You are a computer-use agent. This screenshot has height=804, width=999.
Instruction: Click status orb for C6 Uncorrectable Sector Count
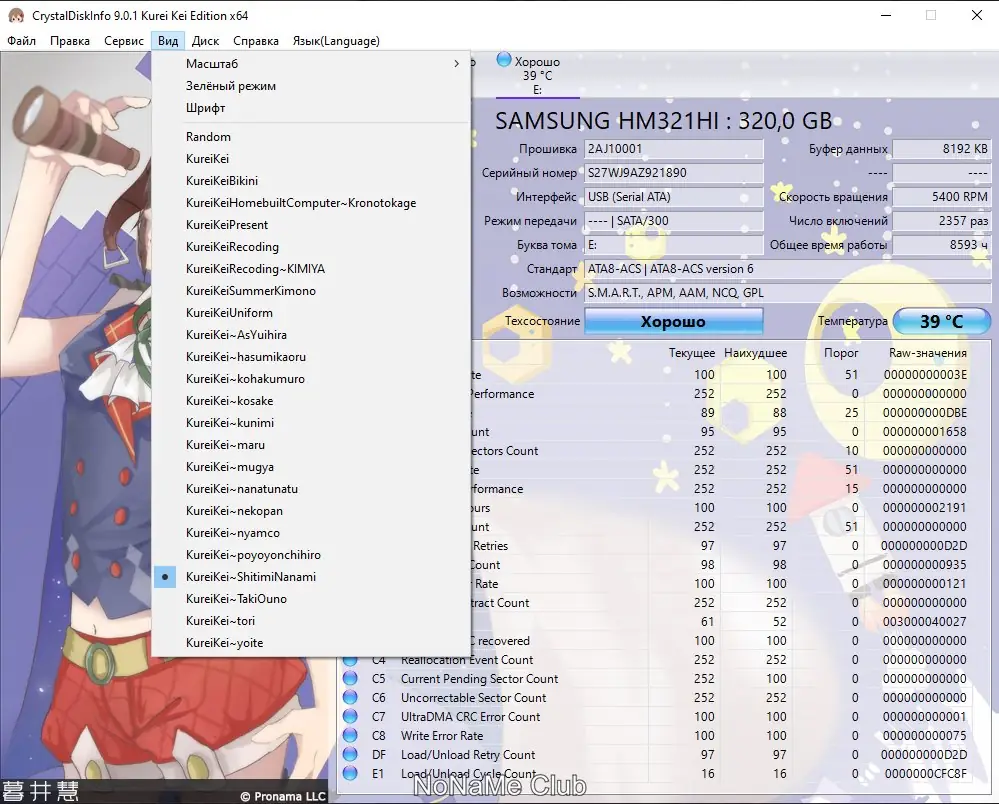(350, 698)
